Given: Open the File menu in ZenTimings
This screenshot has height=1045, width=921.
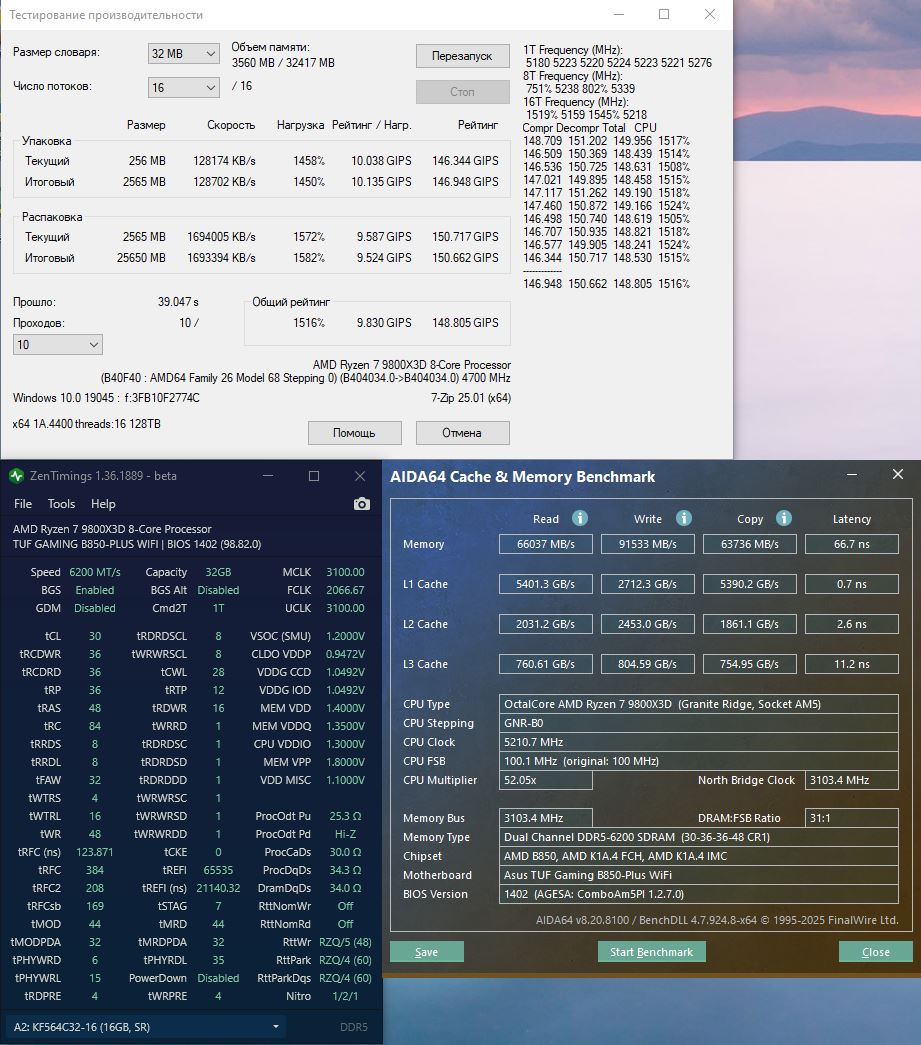Looking at the screenshot, I should [23, 504].
